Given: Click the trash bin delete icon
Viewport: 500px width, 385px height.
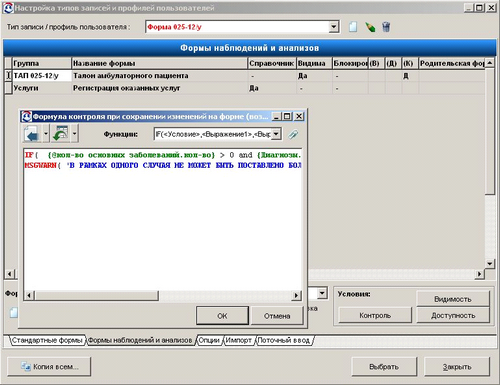Looking at the screenshot, I should pyautogui.click(x=386, y=27).
